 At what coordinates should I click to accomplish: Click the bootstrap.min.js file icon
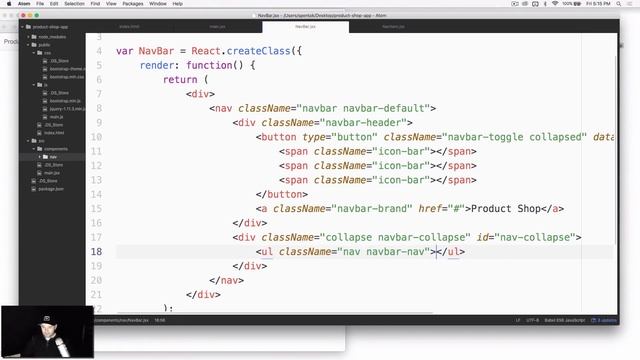tap(45, 101)
